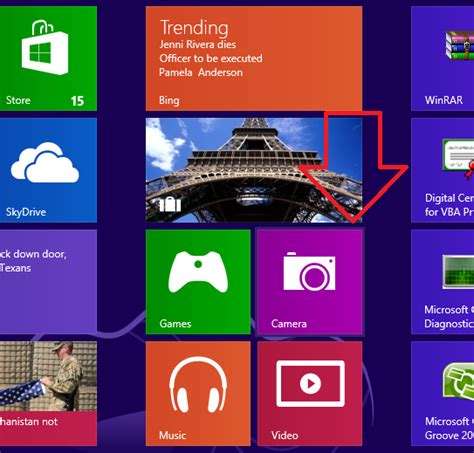Open Microsoft Diagnostics tile
Viewport: 474px width, 453px height.
click(443, 282)
